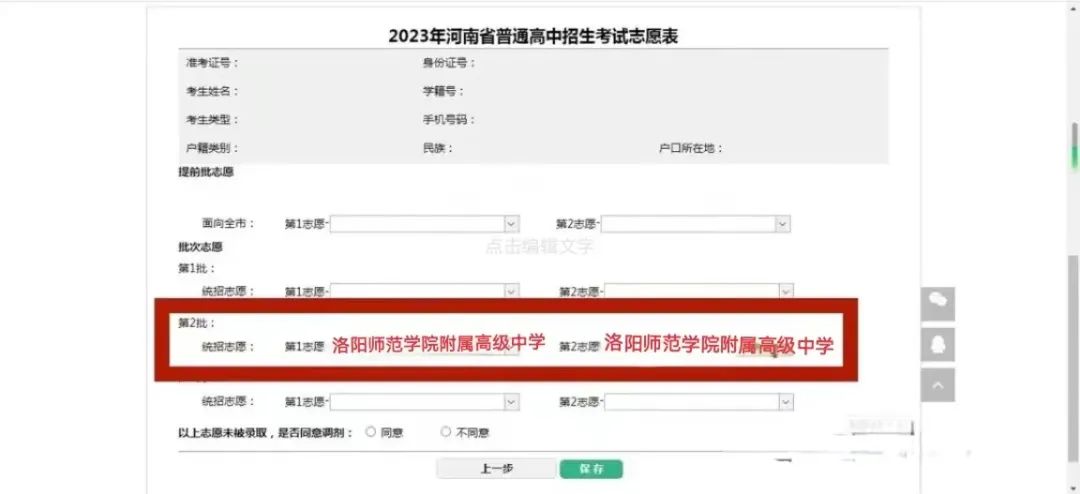
Task: Open 第1志愿 dropdown in the last 统招志愿 row
Action: point(424,402)
